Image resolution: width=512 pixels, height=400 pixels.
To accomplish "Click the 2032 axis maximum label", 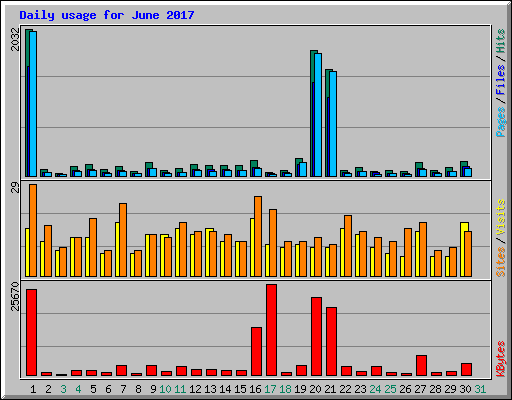I will [15, 40].
